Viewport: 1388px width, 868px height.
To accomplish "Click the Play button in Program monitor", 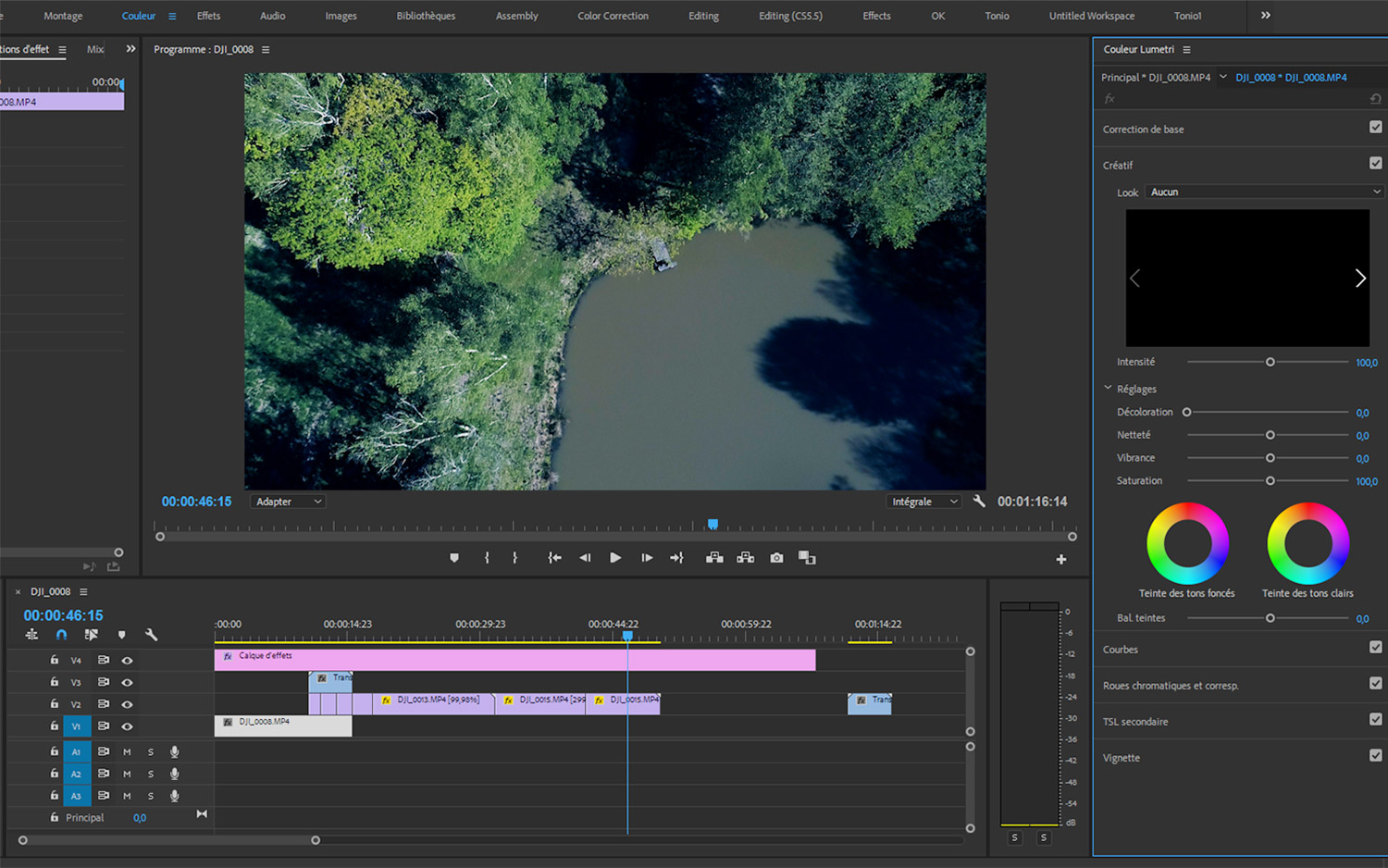I will tap(615, 558).
